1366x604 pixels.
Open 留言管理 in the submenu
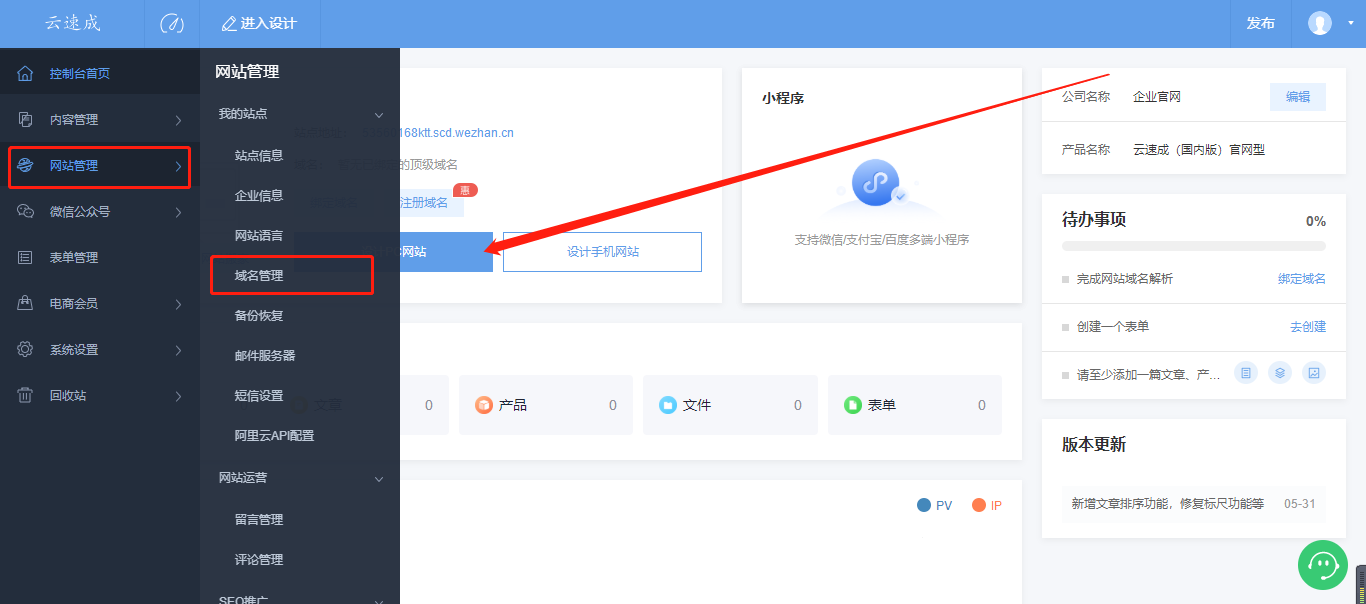pyautogui.click(x=259, y=519)
